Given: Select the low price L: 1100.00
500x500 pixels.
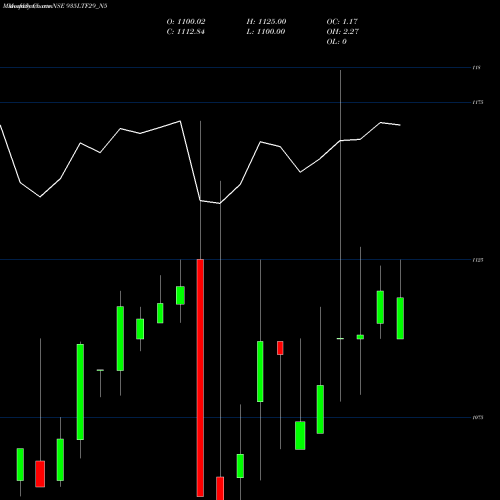Looking at the screenshot, I should coord(266,32).
